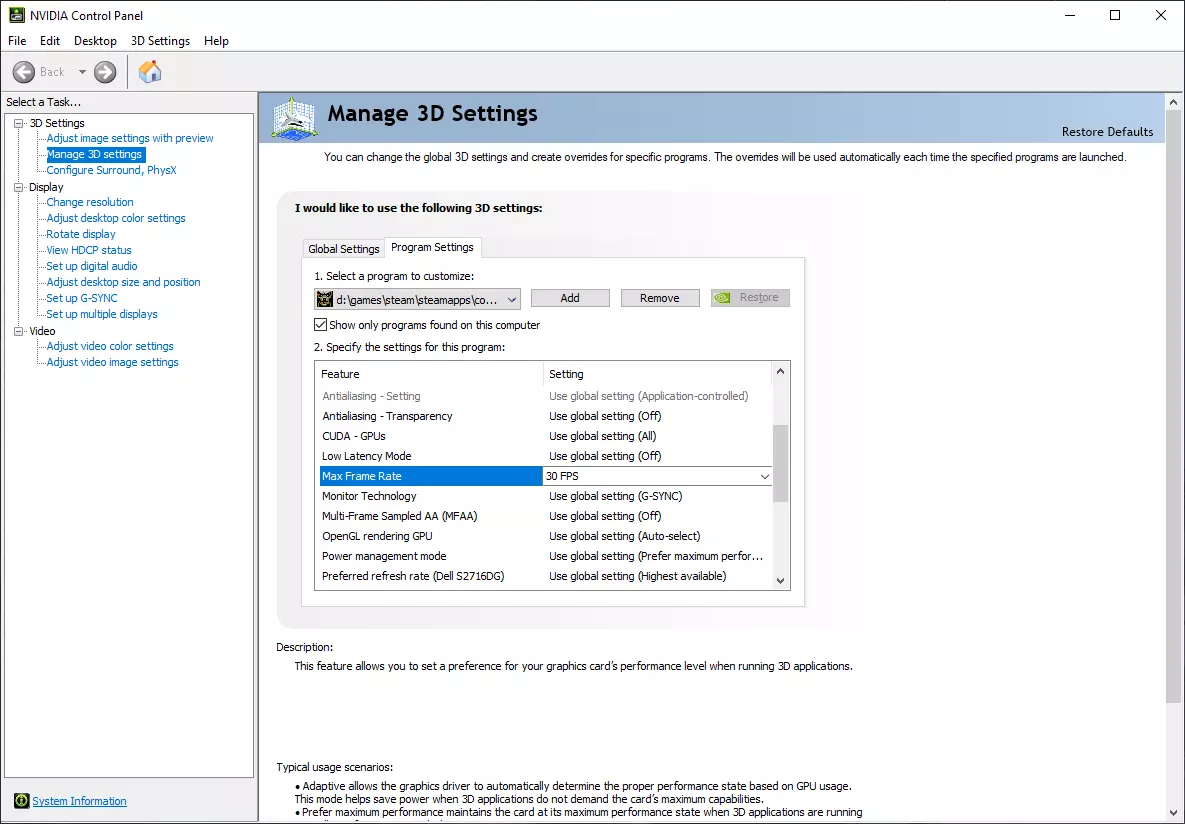1185x824 pixels.
Task: Click the Back arrow icon
Action: tap(23, 72)
